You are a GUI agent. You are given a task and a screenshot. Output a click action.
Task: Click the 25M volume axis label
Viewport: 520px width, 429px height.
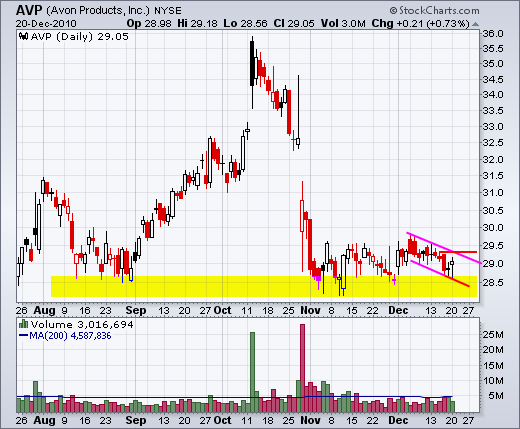(x=493, y=335)
